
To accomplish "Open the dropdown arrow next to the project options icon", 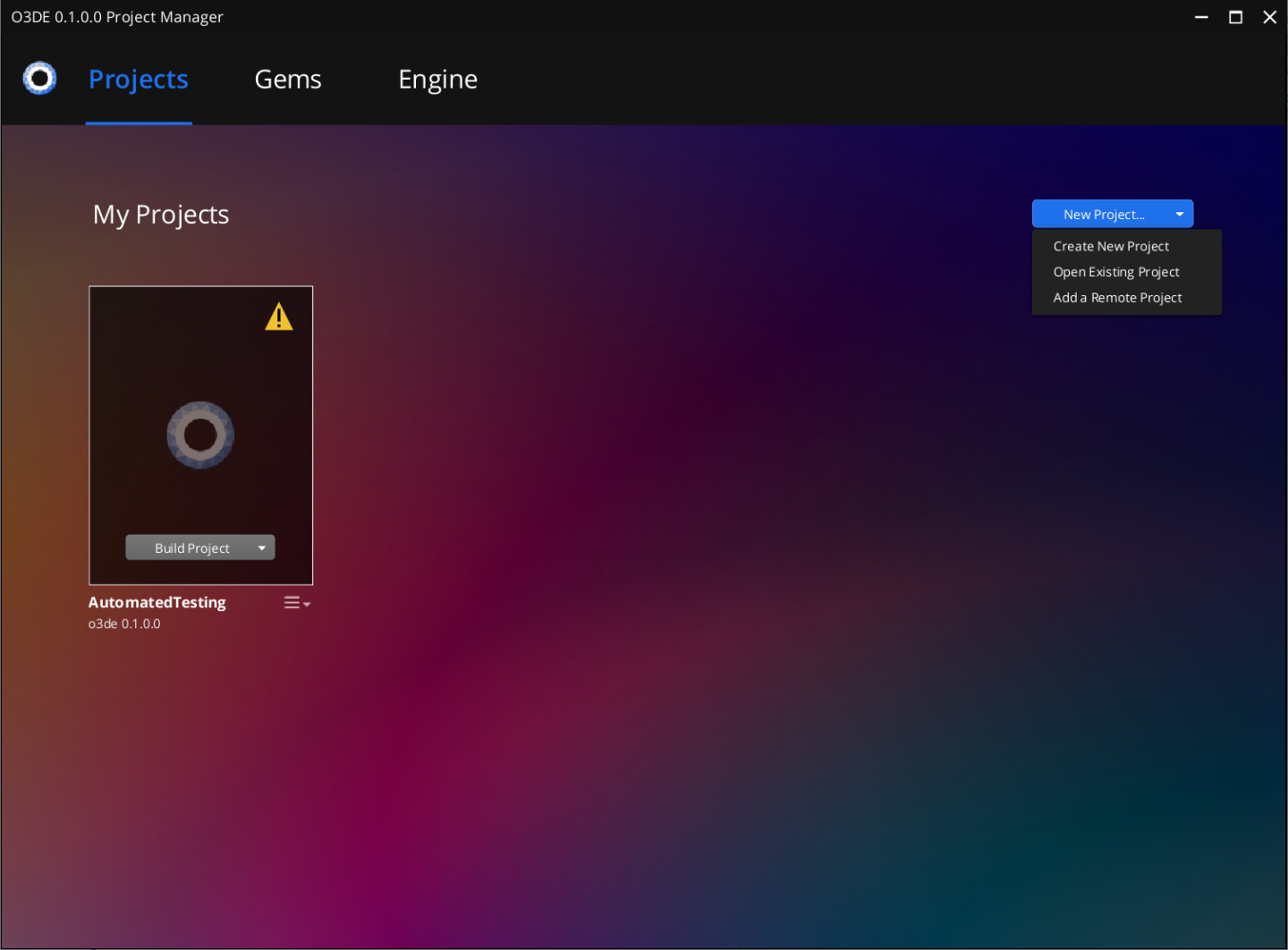I will (308, 604).
